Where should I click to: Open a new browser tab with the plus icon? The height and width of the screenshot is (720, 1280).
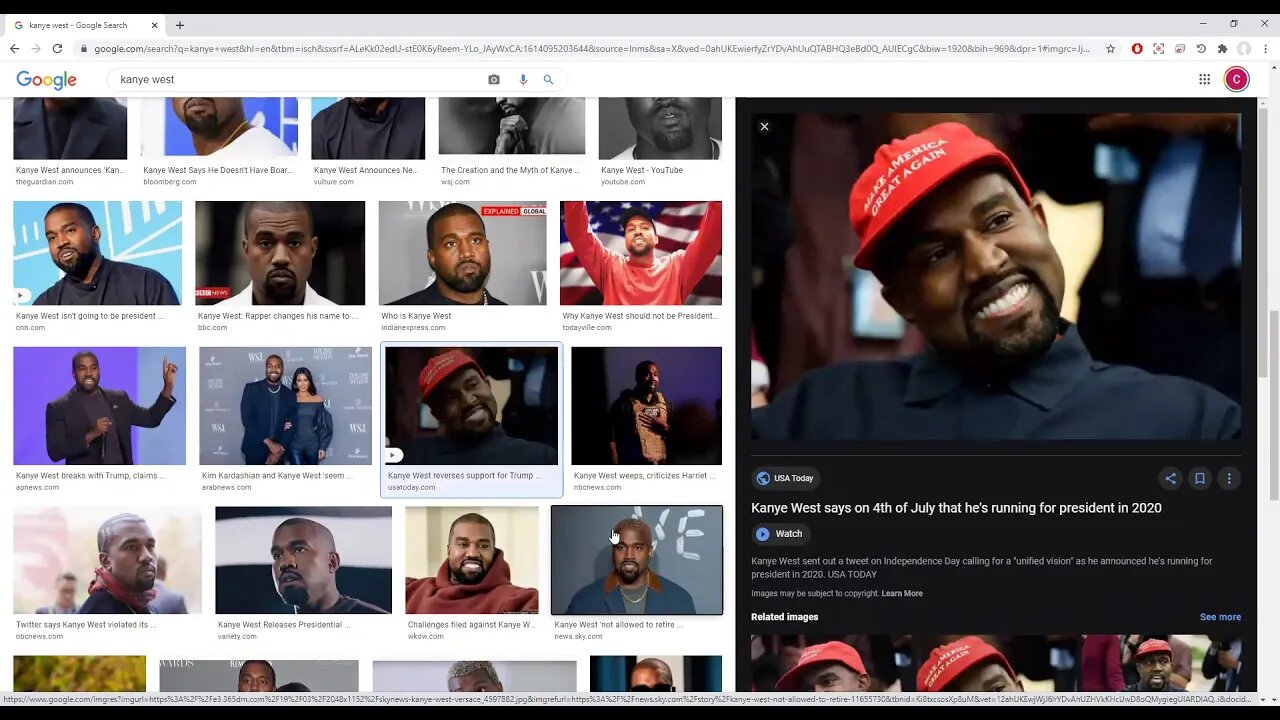180,25
